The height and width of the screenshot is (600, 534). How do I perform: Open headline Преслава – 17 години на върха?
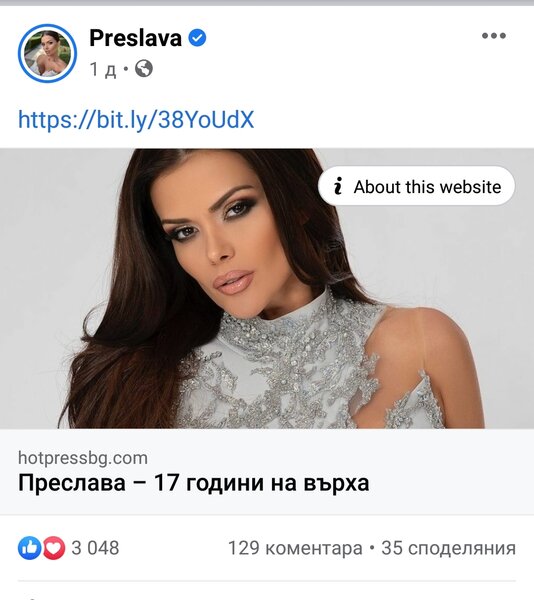[194, 483]
